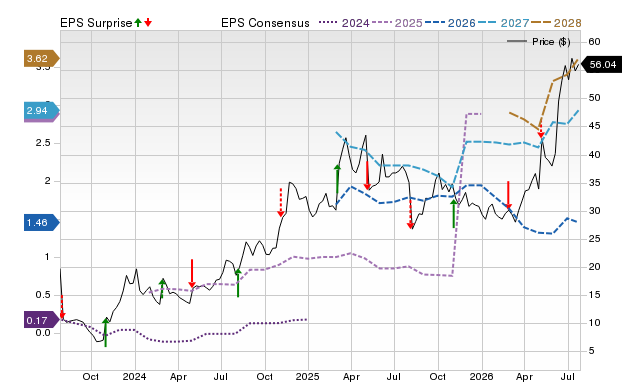Click the 40 label on the price axis
Screen dimensions: 640x382
pyautogui.click(x=594, y=155)
